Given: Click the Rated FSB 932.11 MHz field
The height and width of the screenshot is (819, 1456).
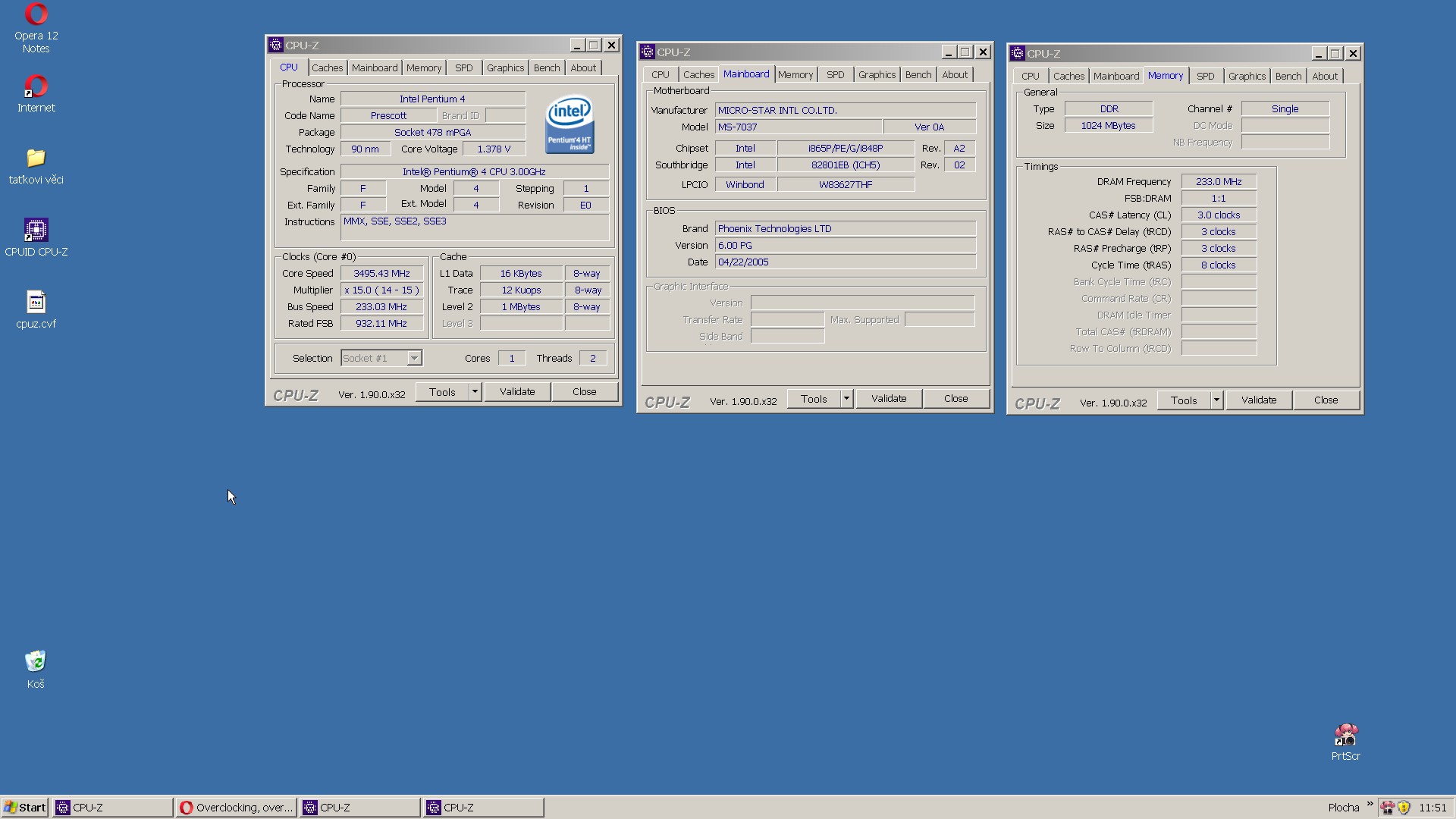Looking at the screenshot, I should click(x=382, y=324).
